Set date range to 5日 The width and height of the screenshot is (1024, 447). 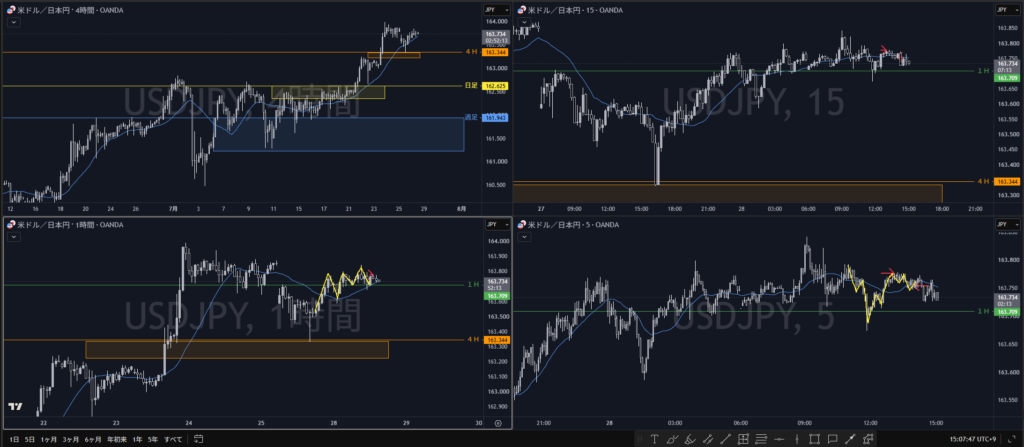(x=29, y=439)
